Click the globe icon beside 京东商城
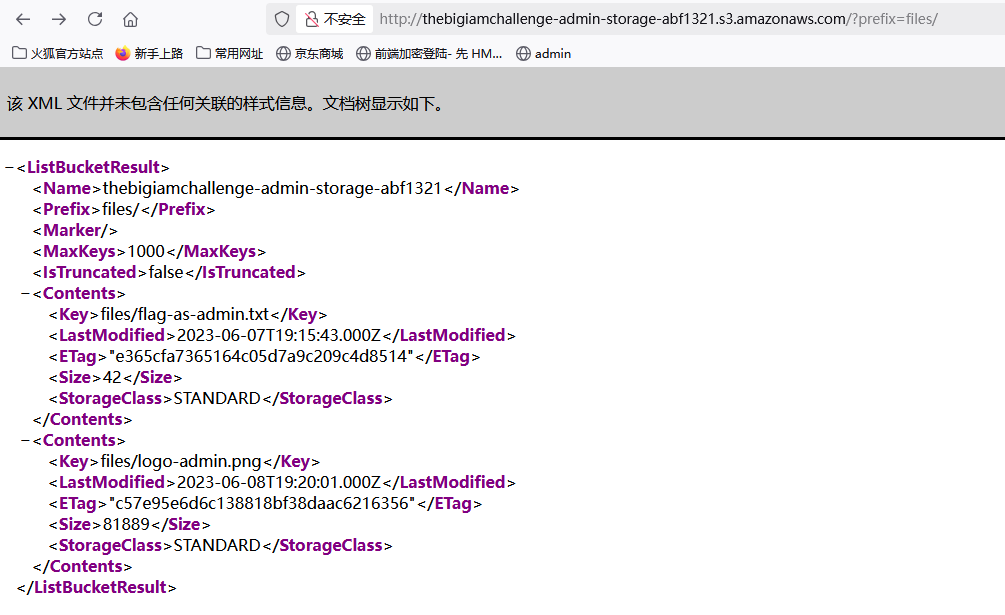1005x615 pixels. [283, 54]
